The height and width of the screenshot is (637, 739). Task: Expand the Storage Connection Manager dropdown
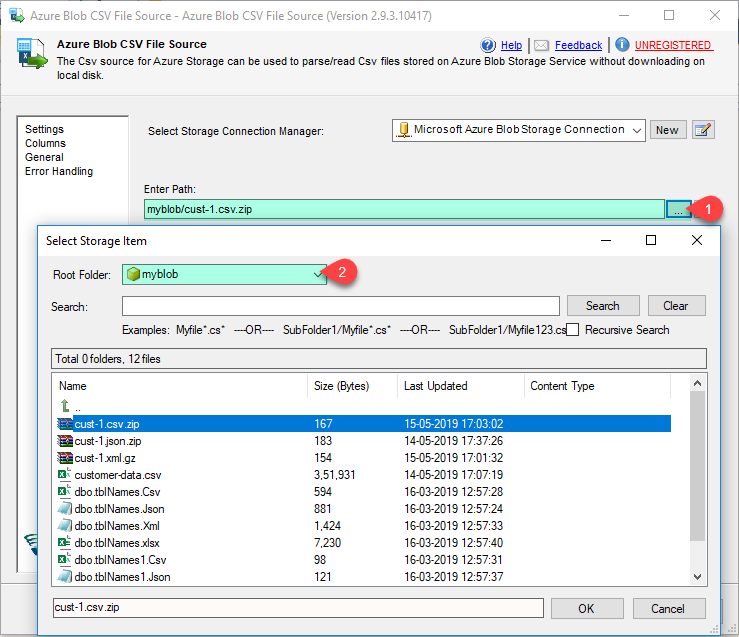[x=637, y=131]
